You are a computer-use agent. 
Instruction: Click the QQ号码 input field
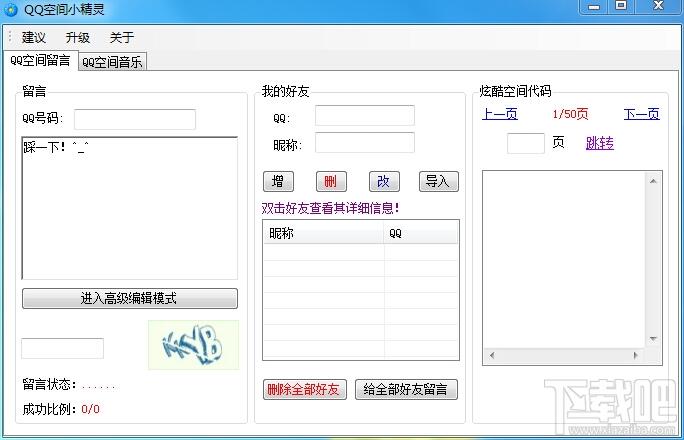135,119
